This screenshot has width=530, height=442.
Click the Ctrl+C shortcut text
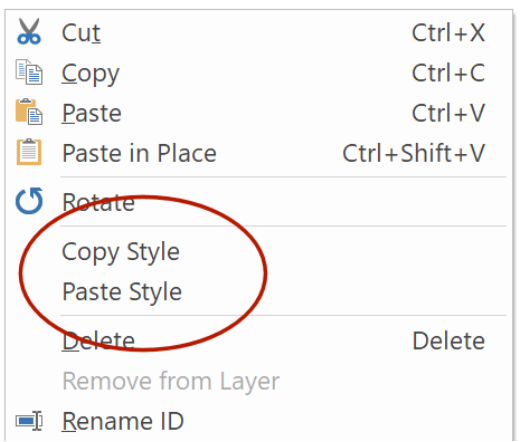point(448,73)
